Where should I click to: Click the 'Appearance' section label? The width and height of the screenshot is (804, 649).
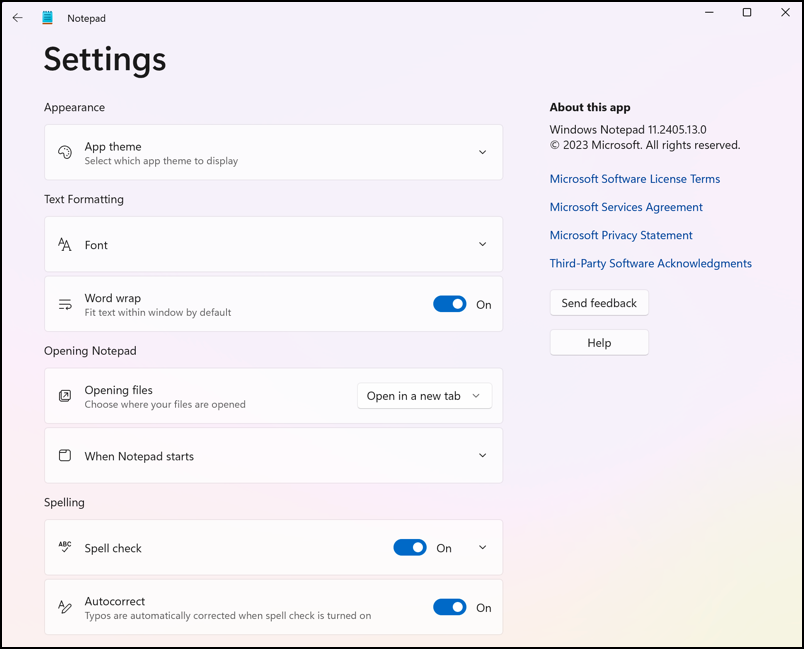tap(74, 108)
